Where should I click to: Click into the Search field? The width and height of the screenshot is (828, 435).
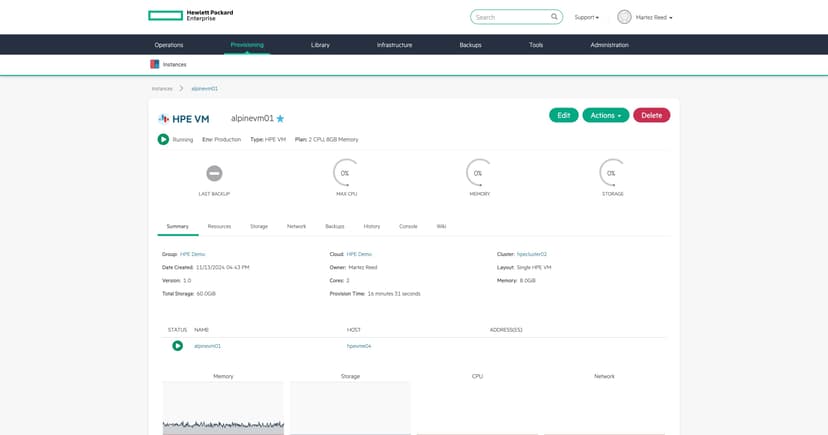tap(510, 17)
